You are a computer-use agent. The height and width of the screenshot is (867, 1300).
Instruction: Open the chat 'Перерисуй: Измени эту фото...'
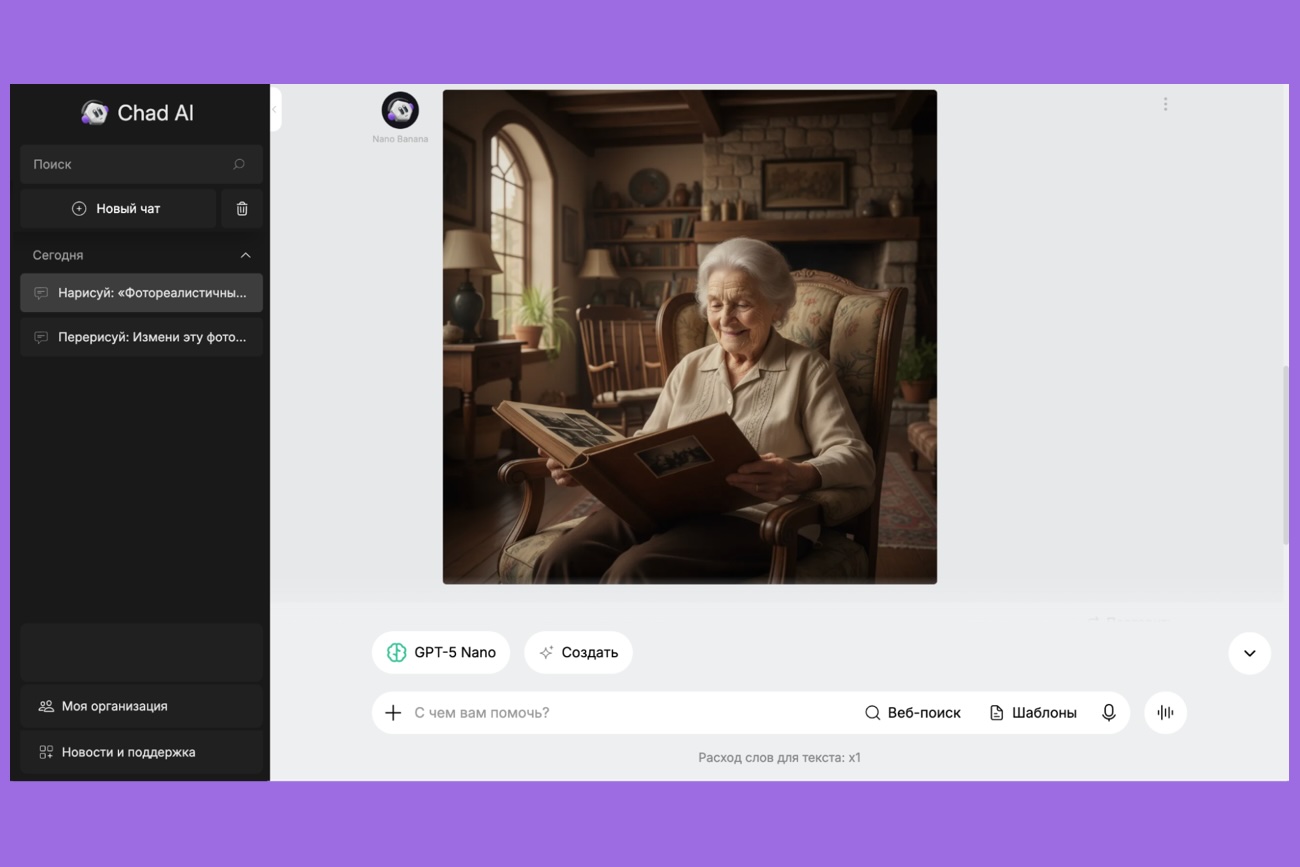pos(141,337)
